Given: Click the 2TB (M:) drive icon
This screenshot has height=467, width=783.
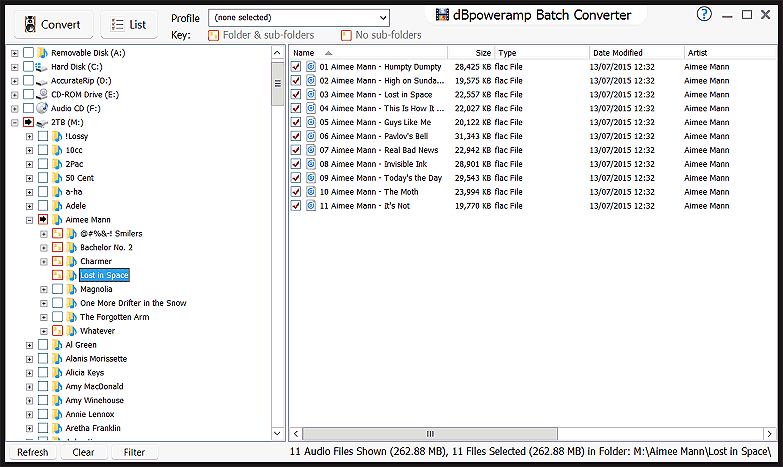Looking at the screenshot, I should 42,122.
